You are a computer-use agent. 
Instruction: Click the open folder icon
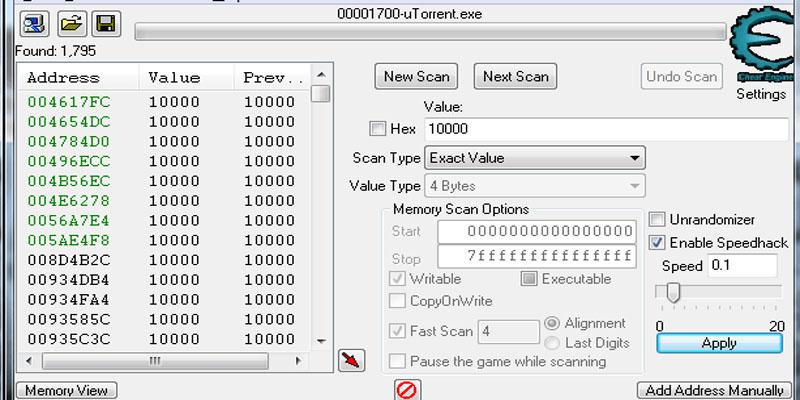coord(71,23)
